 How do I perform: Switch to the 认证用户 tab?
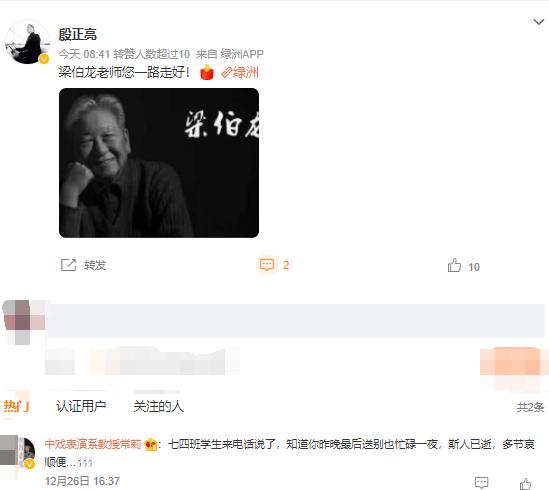click(x=81, y=406)
